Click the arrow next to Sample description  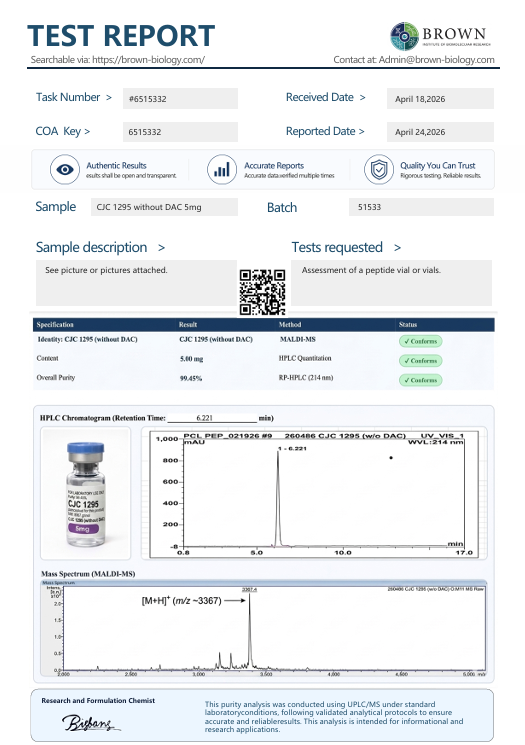click(162, 248)
